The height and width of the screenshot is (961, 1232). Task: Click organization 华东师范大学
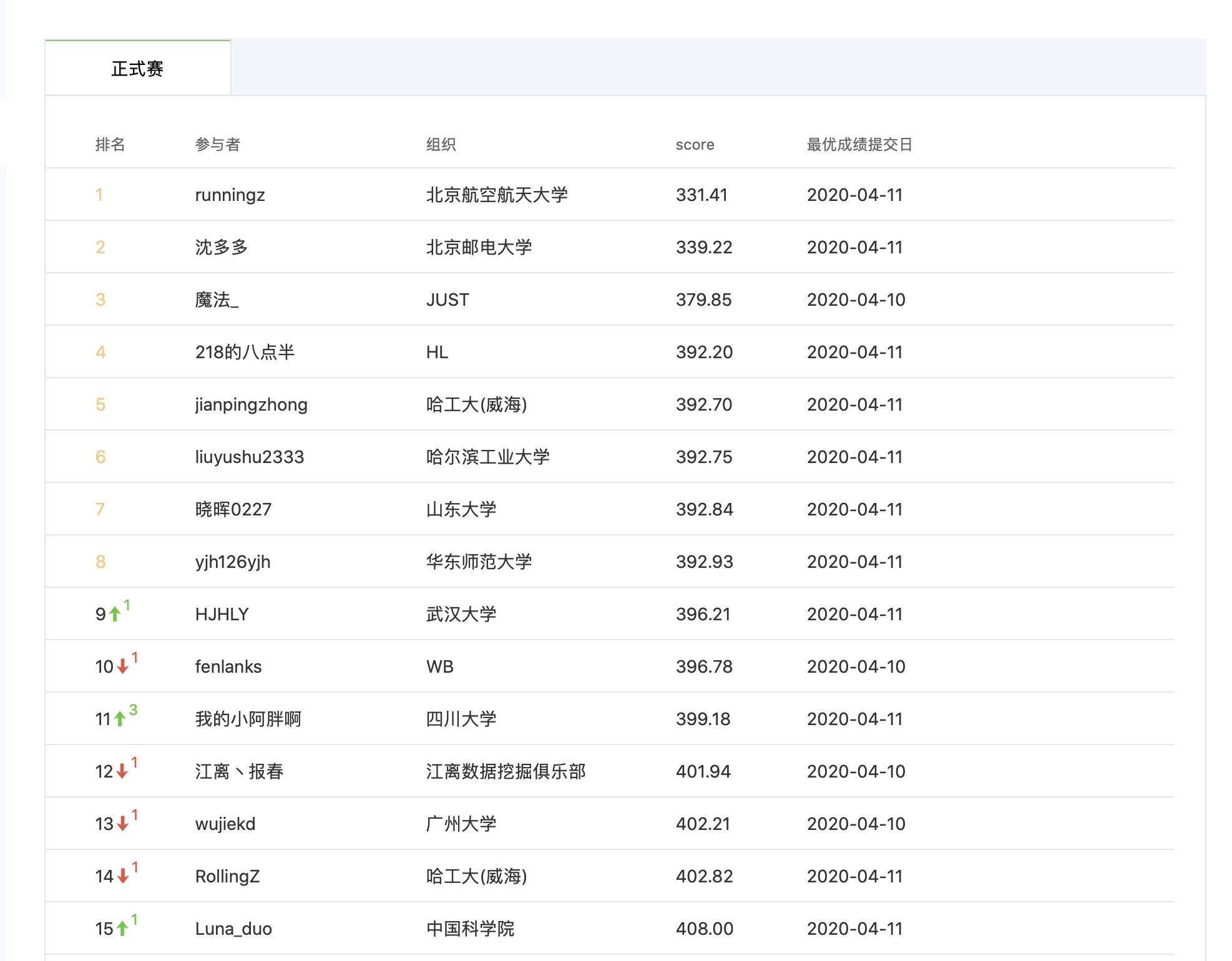pos(479,562)
